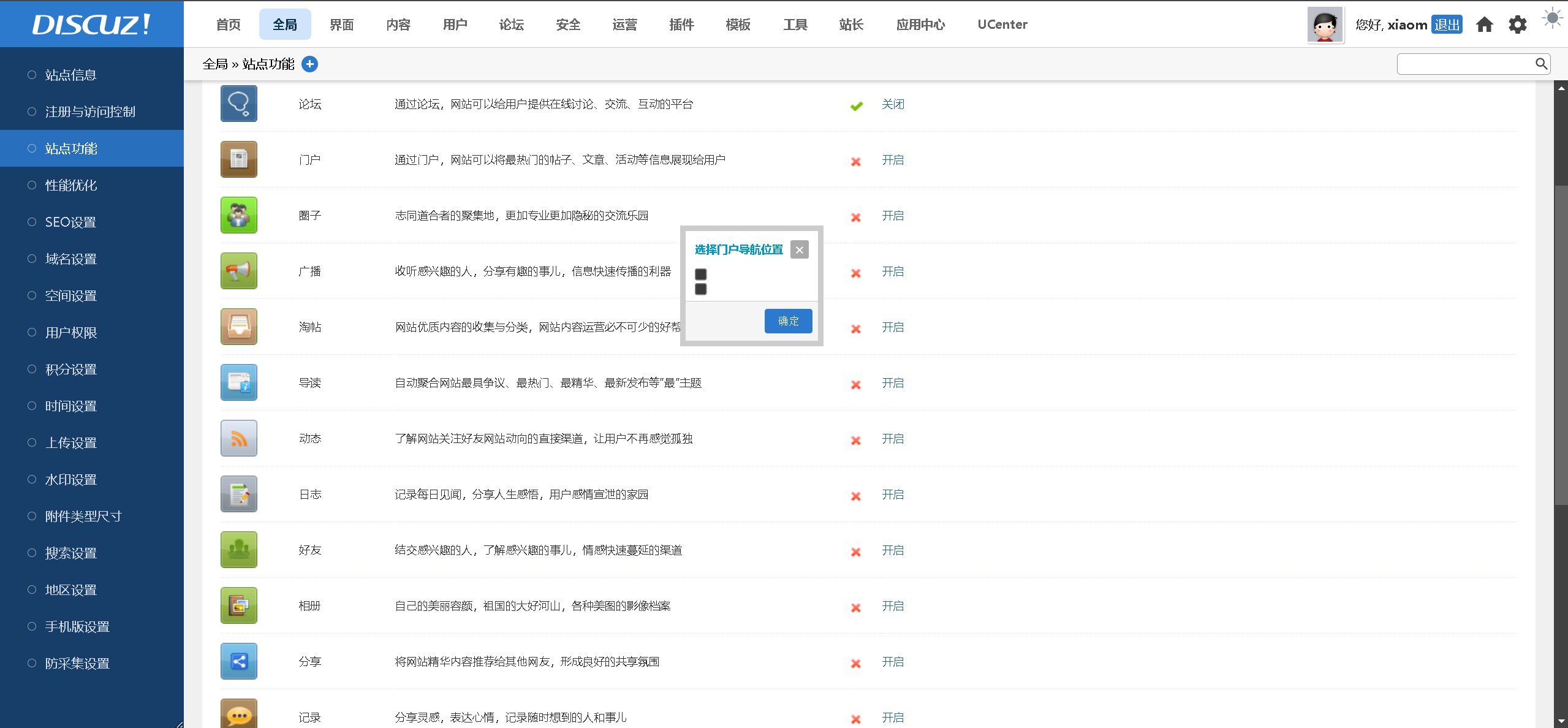Open the 应用中心 top menu
This screenshot has width=1568, height=728.
(920, 25)
